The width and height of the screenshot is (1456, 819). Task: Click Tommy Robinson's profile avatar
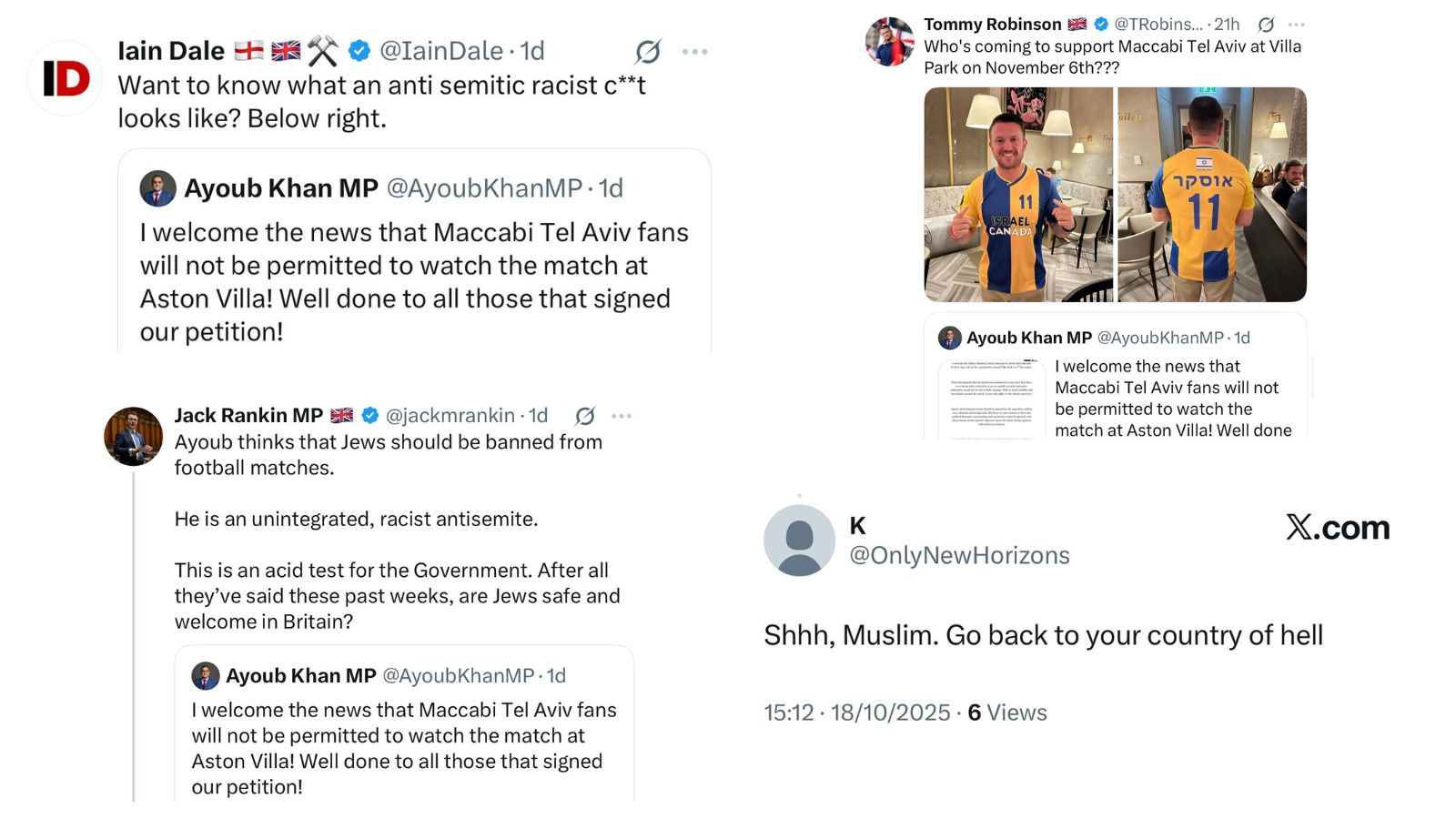(x=889, y=42)
